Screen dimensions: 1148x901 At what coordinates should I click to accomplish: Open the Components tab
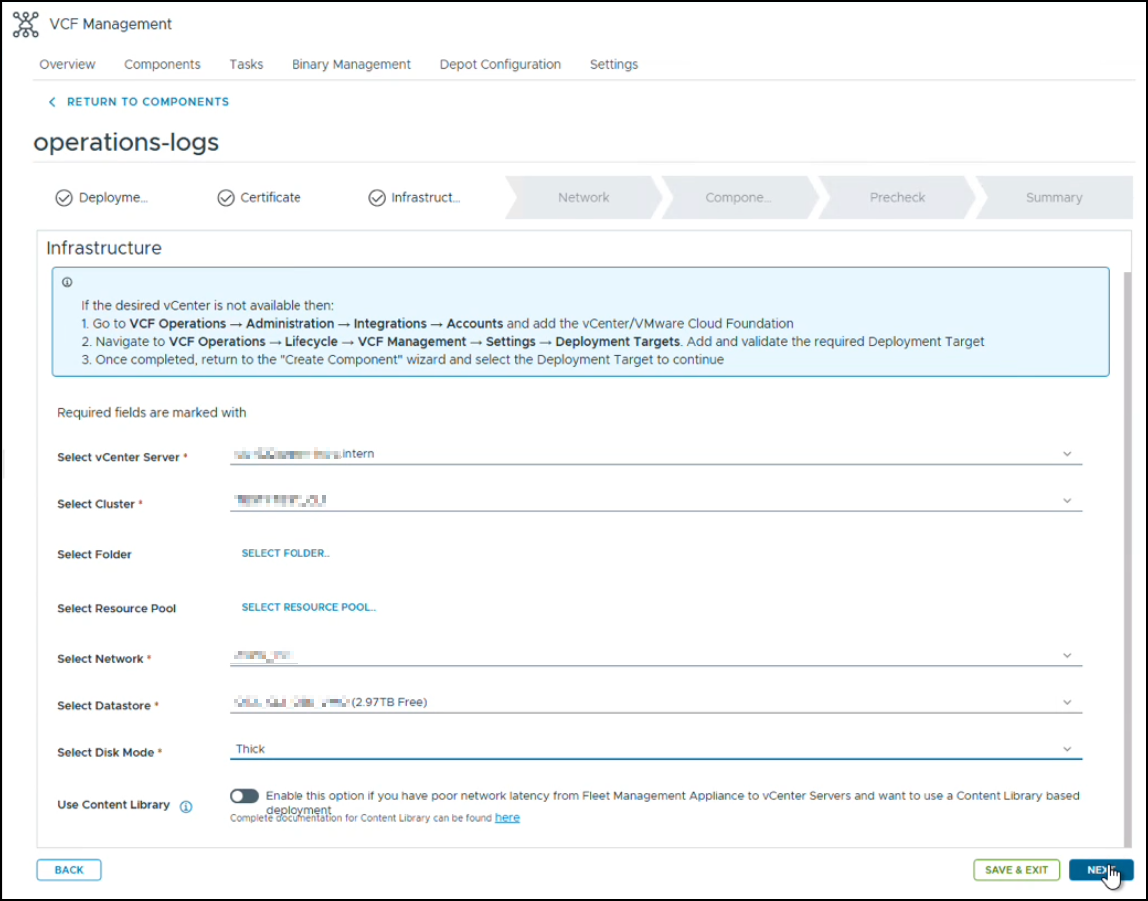pyautogui.click(x=162, y=64)
